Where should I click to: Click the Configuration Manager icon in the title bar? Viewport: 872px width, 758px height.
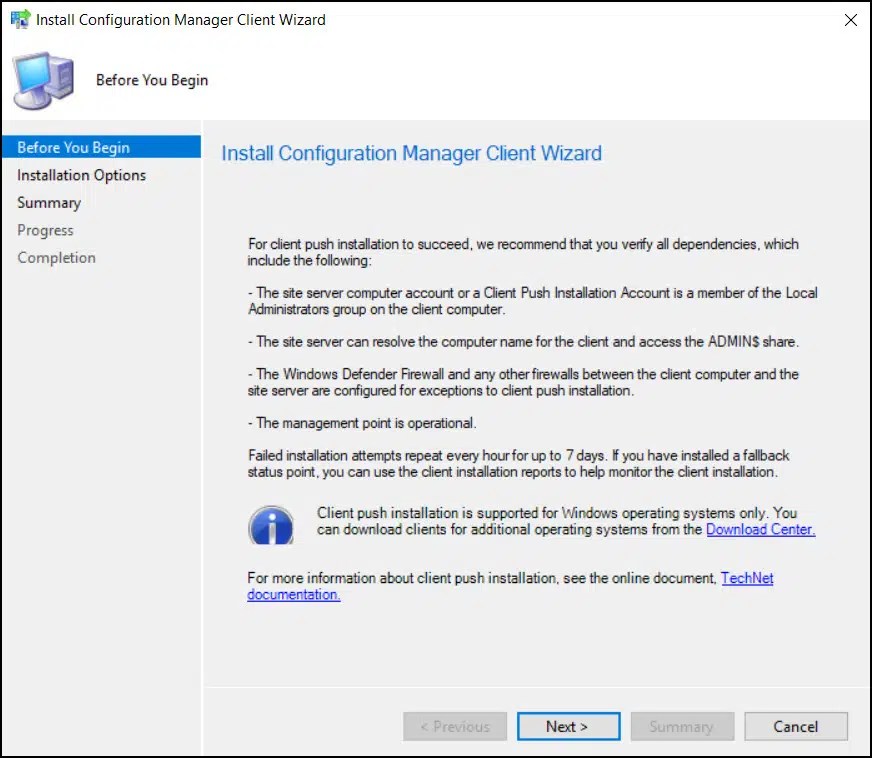[x=20, y=19]
